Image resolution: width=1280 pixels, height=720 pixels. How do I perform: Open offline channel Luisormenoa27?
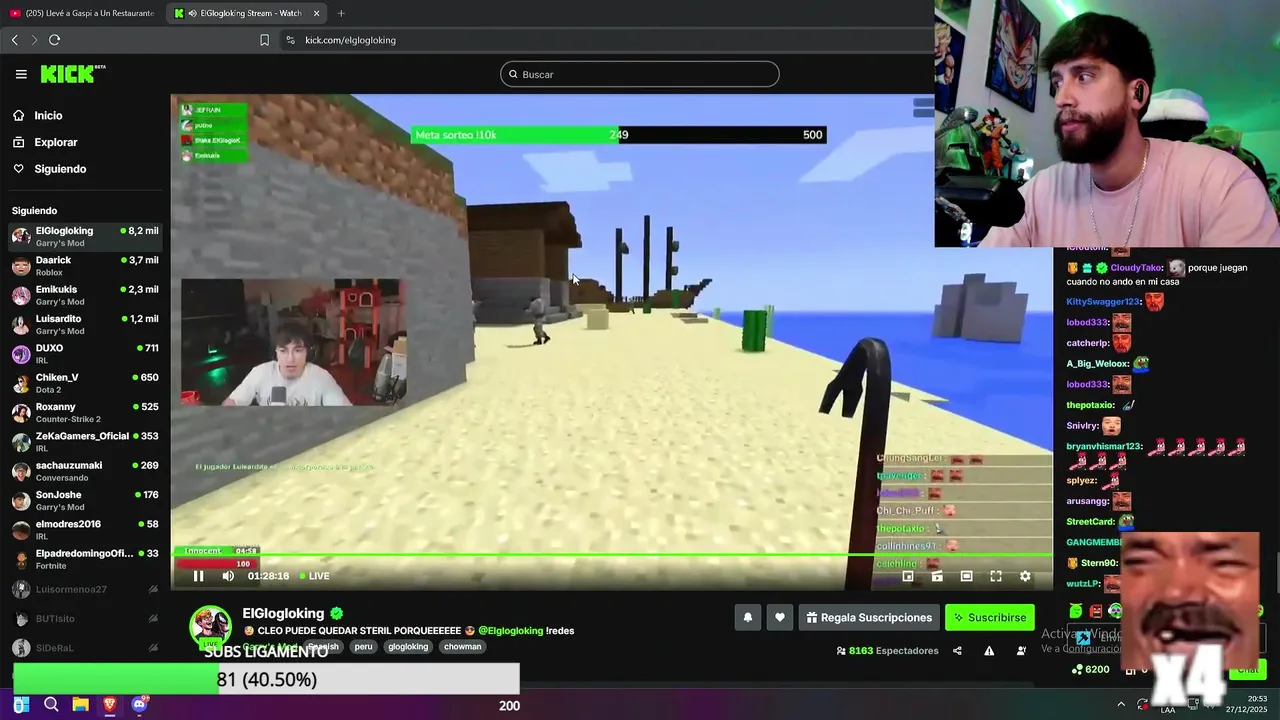click(x=85, y=589)
